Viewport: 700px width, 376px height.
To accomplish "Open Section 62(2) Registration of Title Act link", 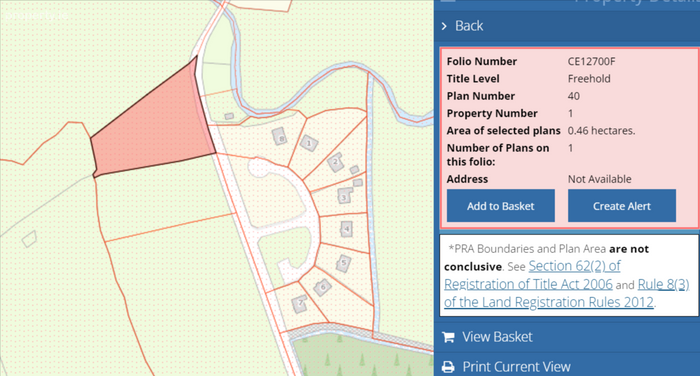I will point(532,275).
